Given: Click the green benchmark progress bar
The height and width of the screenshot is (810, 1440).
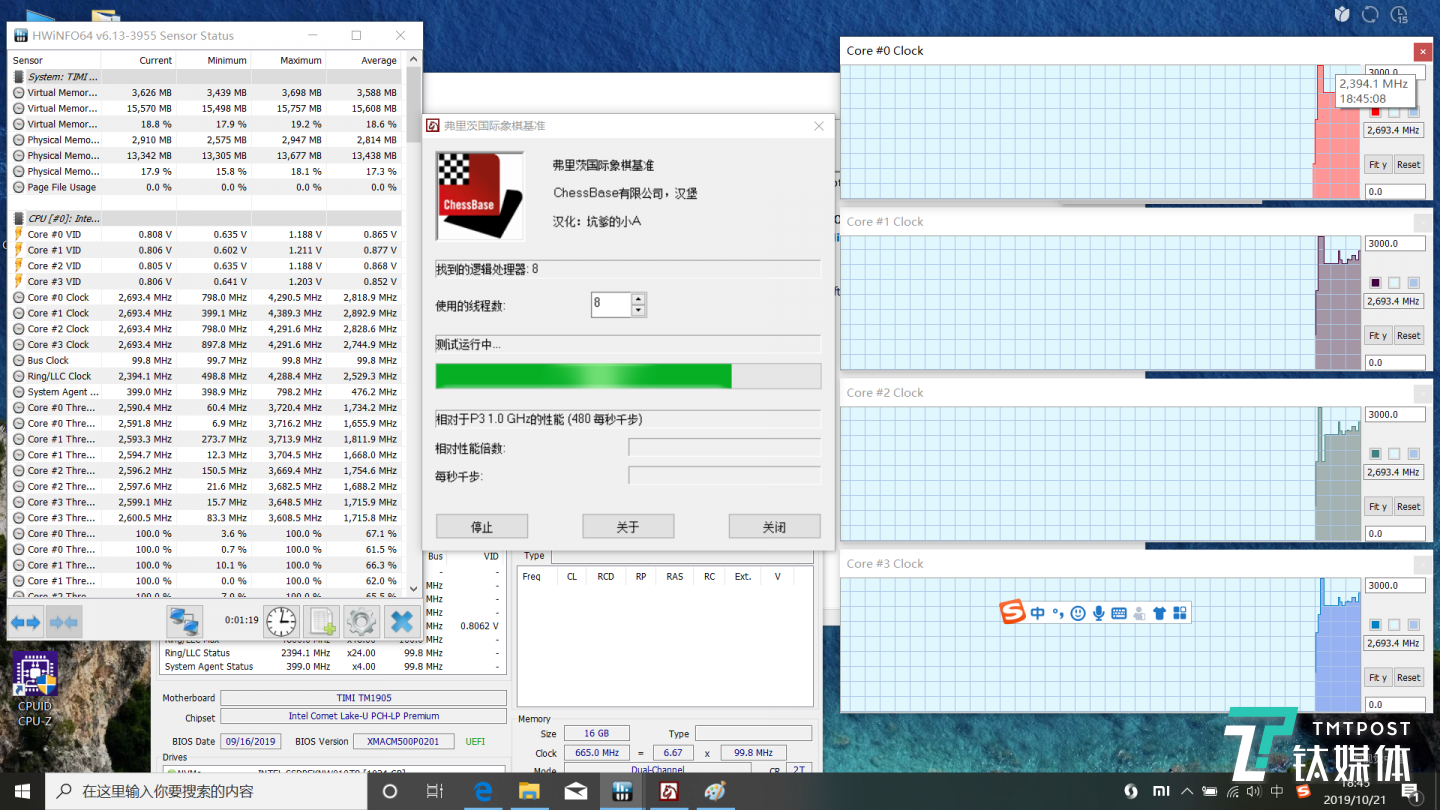Looking at the screenshot, I should 583,376.
